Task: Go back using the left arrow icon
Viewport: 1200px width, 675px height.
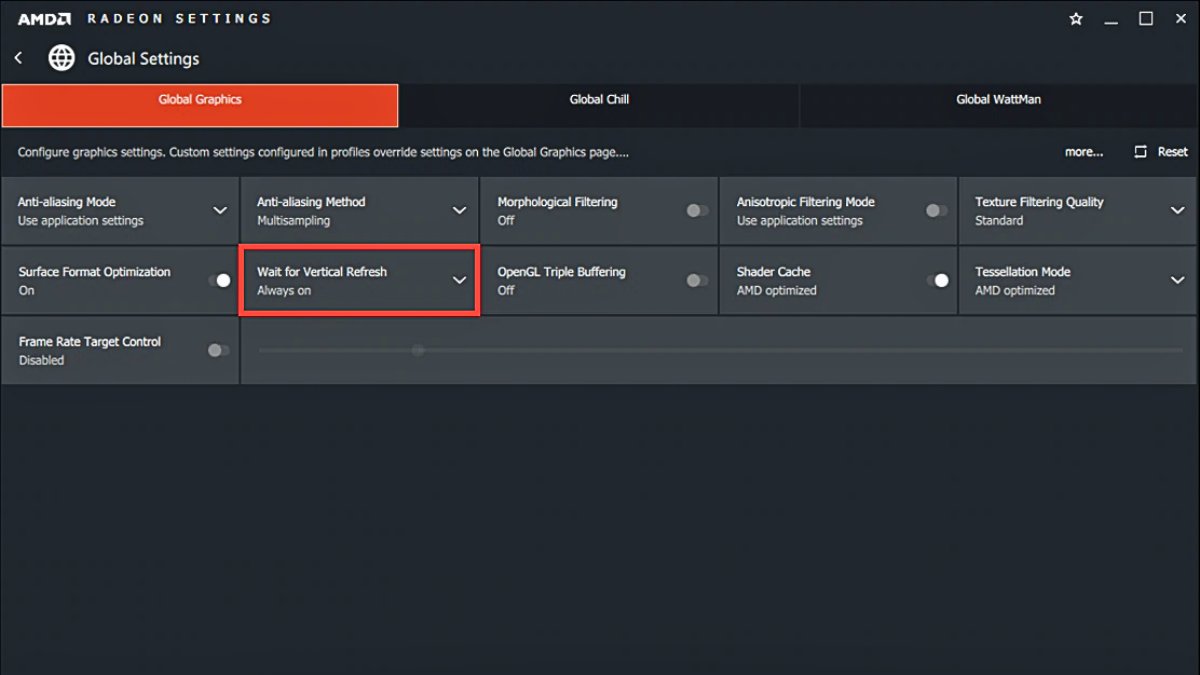Action: click(18, 59)
